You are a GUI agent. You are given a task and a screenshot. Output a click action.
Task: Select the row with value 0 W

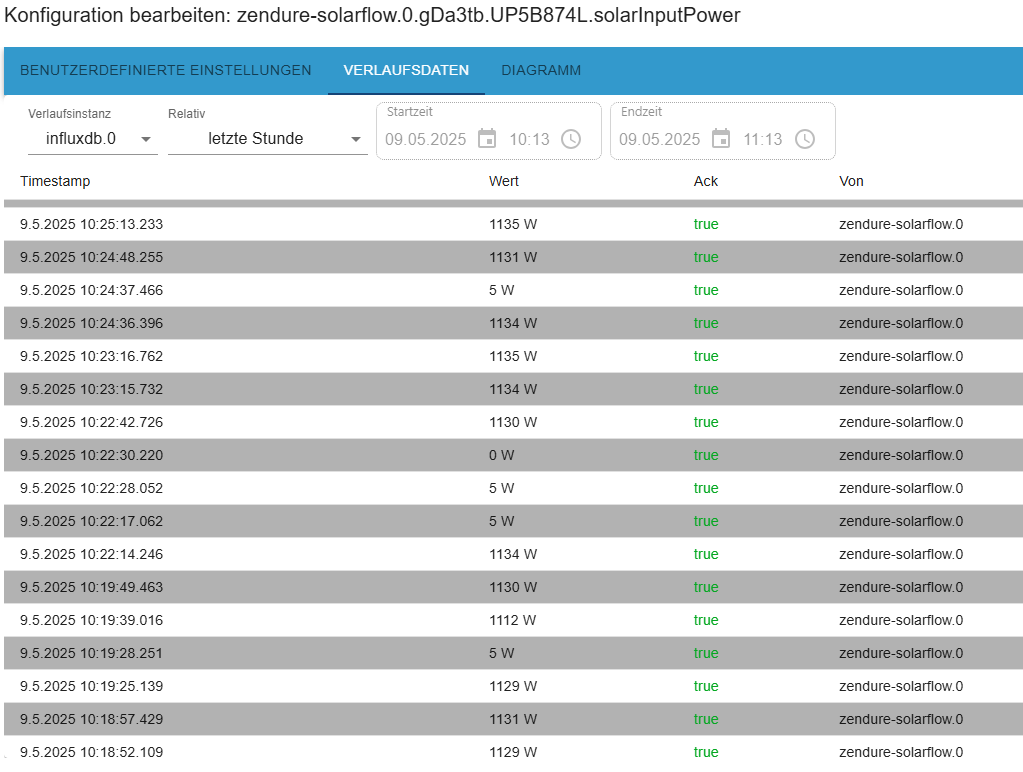[513, 455]
